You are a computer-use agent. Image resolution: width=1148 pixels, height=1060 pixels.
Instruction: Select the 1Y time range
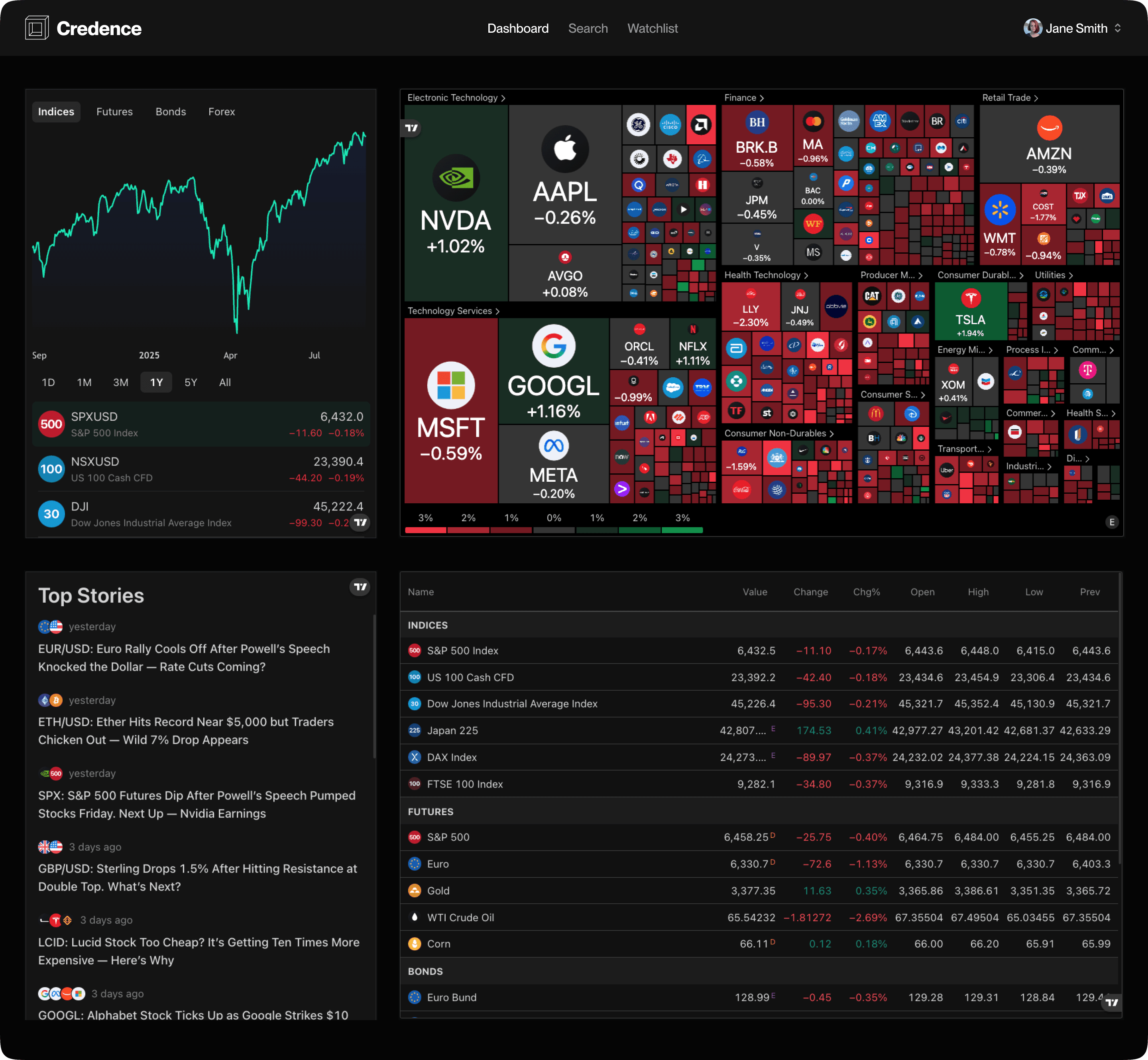click(157, 382)
